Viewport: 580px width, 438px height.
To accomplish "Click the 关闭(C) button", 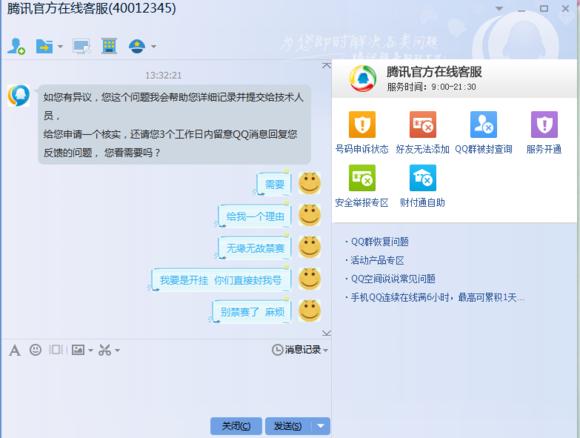I will tap(236, 426).
